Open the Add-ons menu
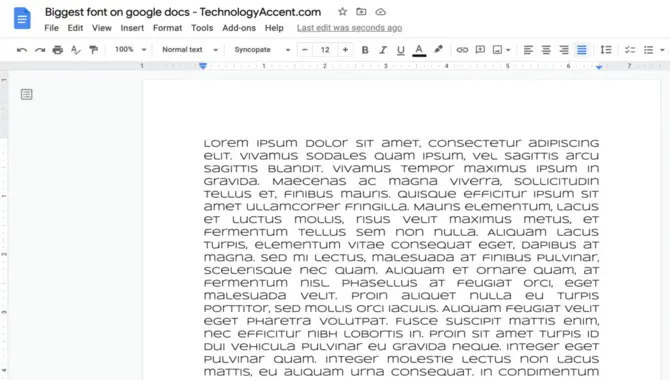Viewport: 670px width, 380px height. (239, 28)
